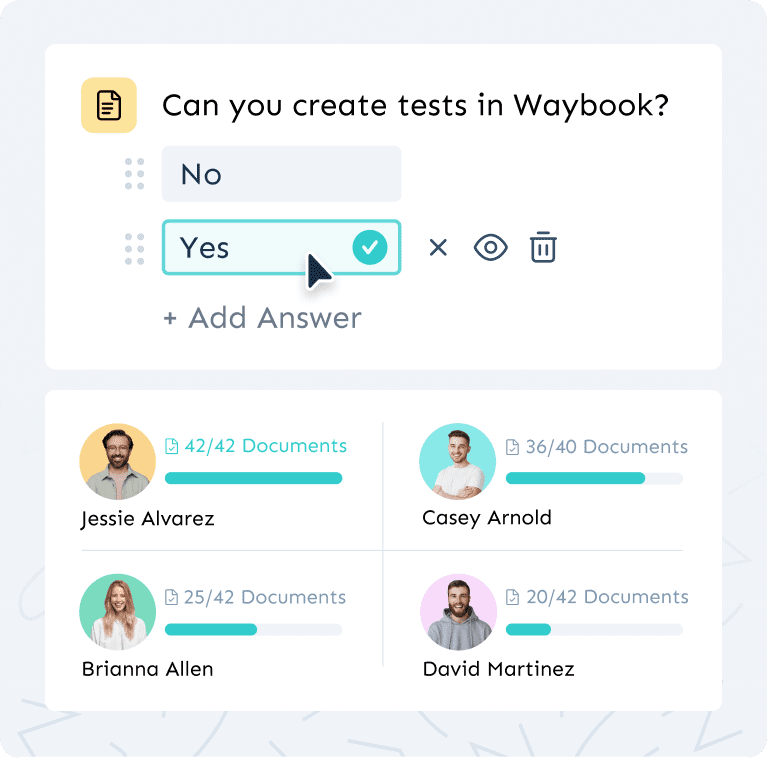Select the No answer field
The height and width of the screenshot is (758, 767).
(x=281, y=174)
